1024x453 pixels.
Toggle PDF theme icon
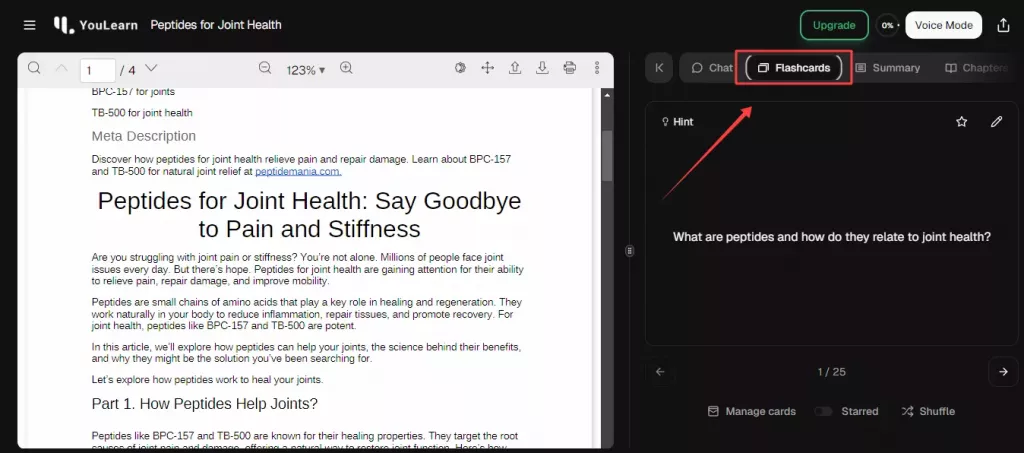pyautogui.click(x=460, y=67)
